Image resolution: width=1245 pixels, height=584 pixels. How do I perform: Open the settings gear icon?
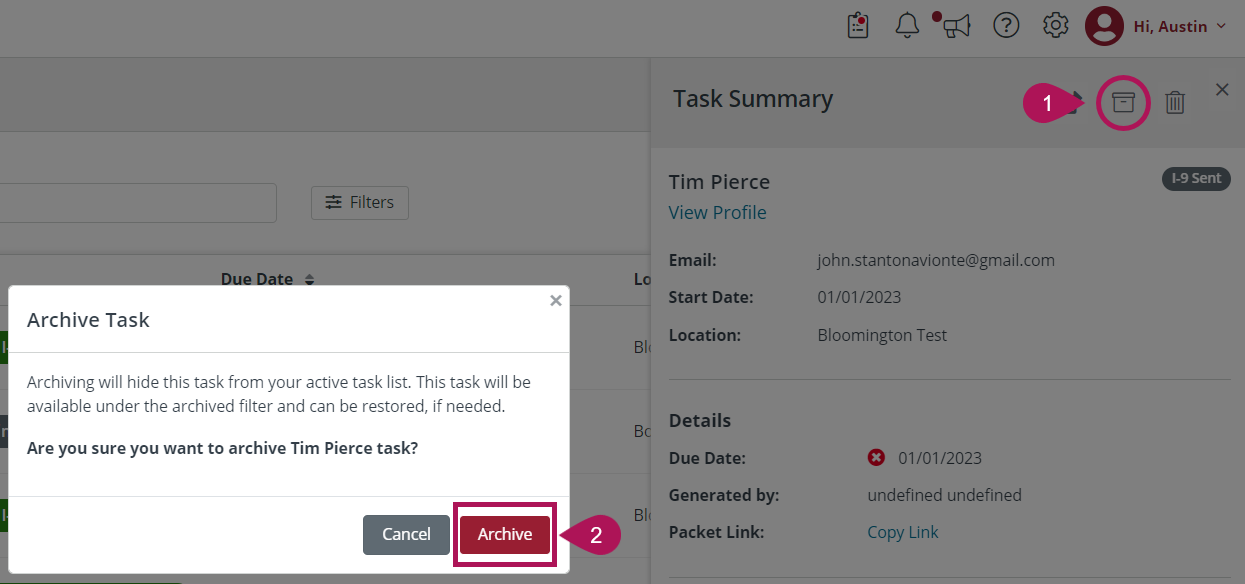pos(1055,26)
